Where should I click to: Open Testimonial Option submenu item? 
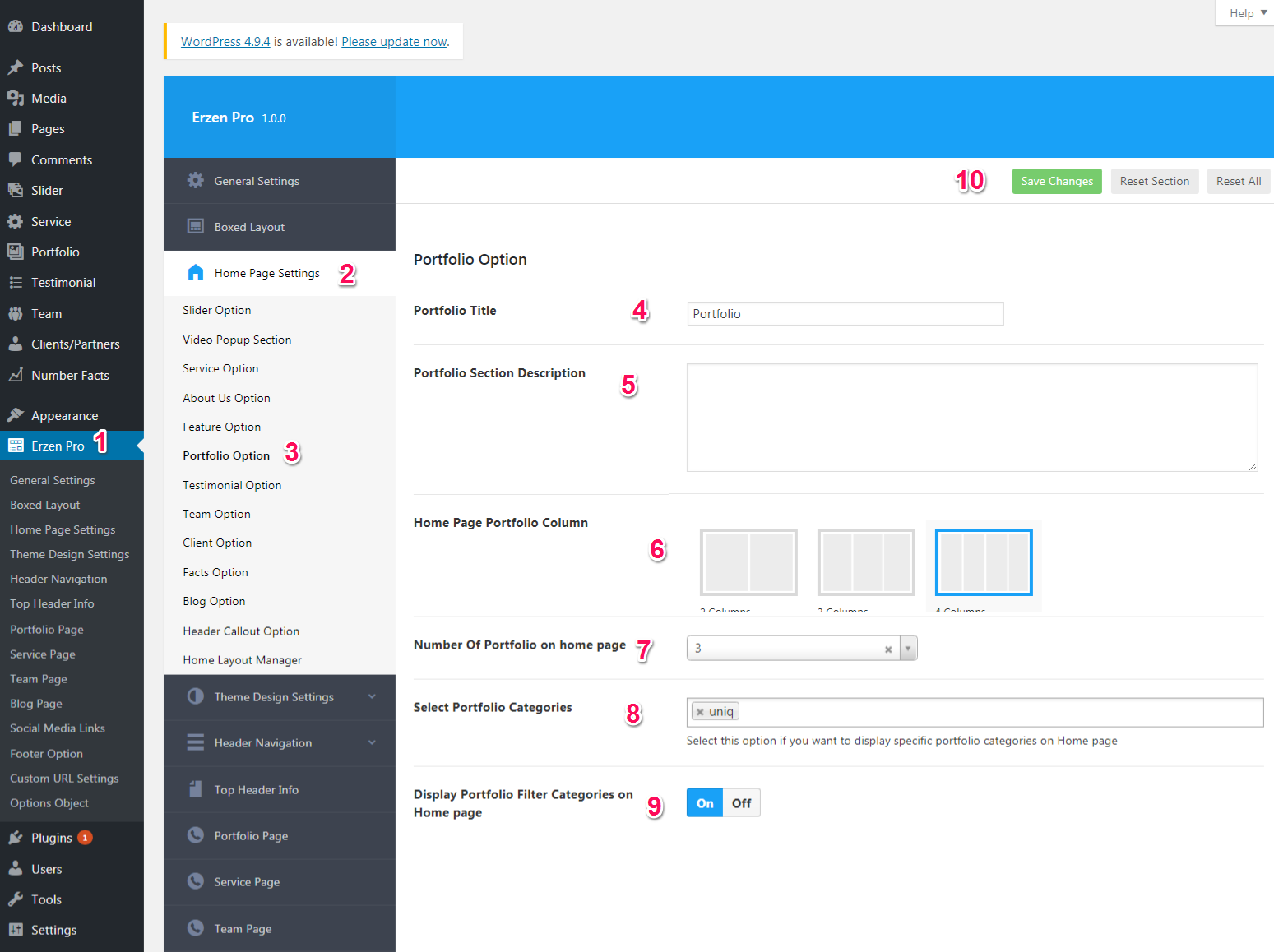(232, 485)
